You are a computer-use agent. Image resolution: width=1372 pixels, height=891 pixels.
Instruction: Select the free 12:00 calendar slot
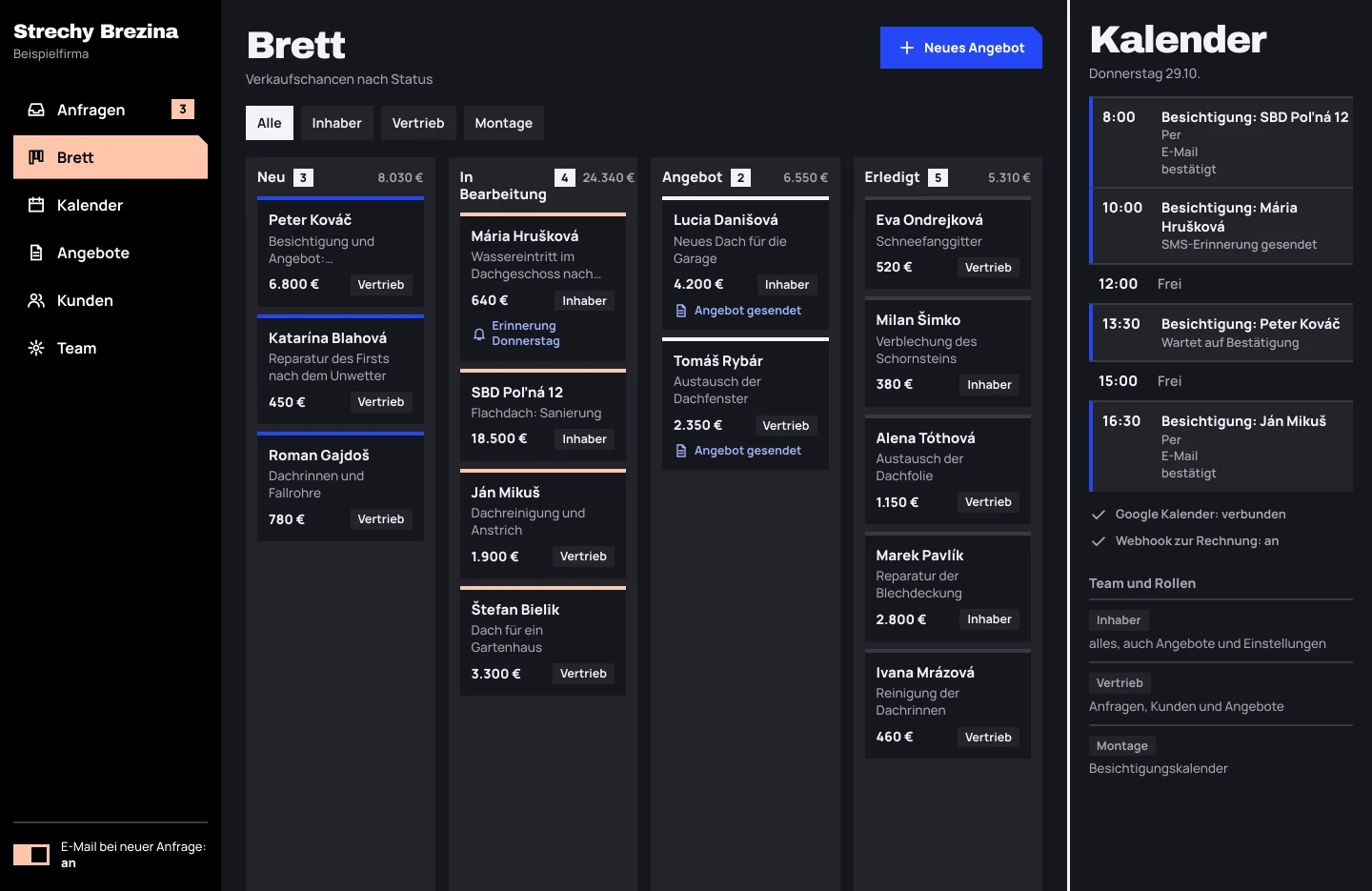1221,284
